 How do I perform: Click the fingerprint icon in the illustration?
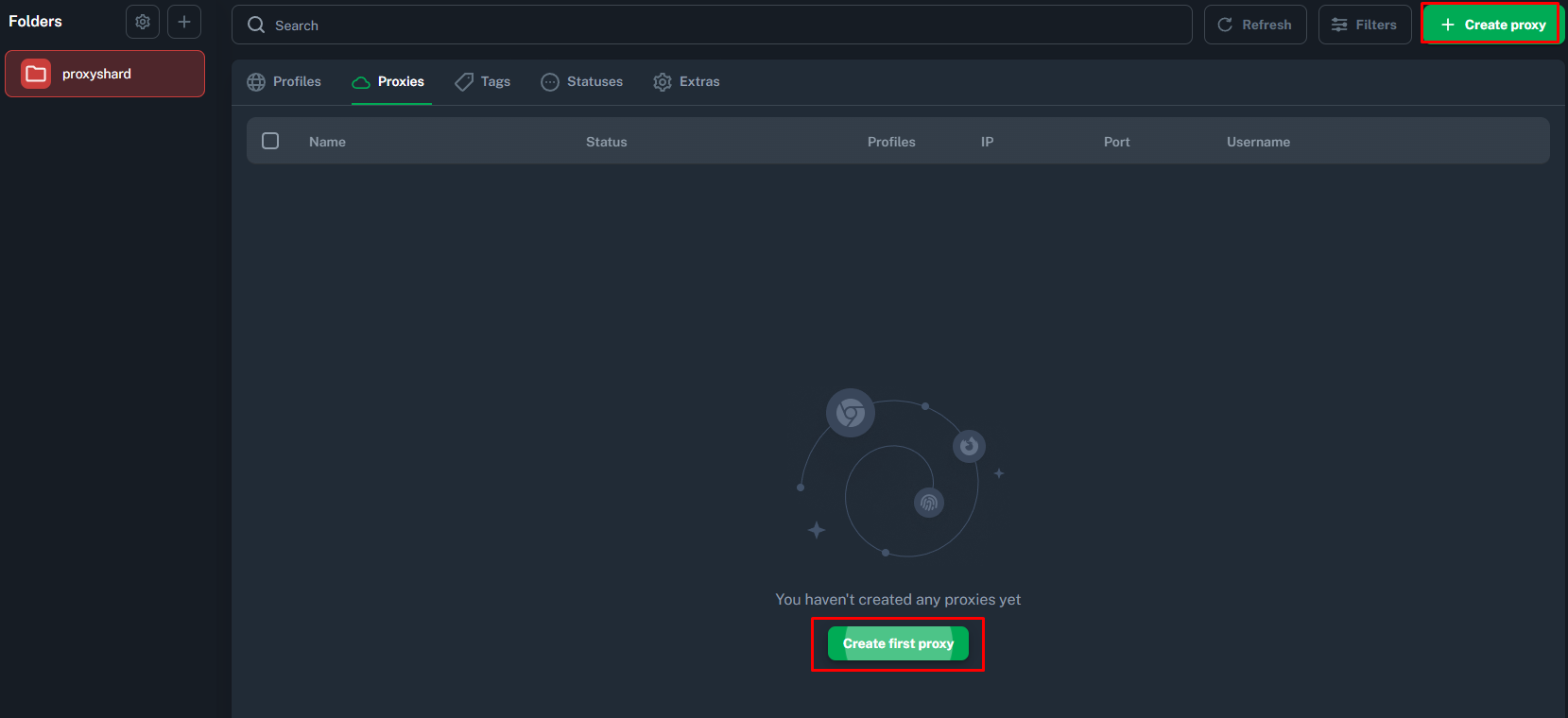coord(929,503)
